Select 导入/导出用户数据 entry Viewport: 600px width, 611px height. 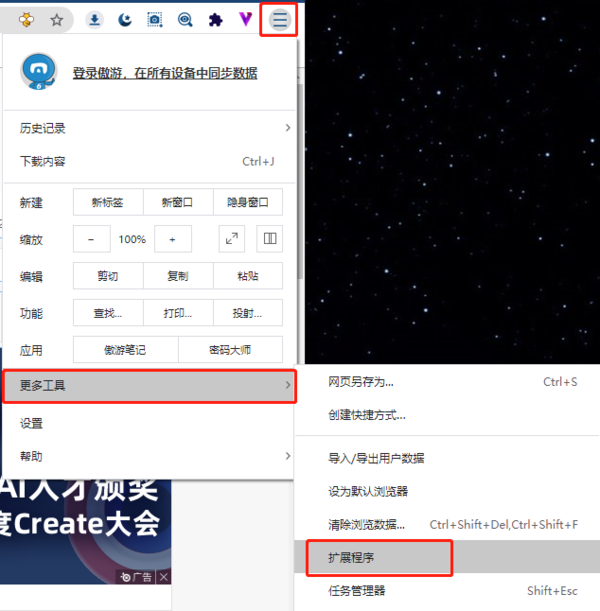coord(447,458)
